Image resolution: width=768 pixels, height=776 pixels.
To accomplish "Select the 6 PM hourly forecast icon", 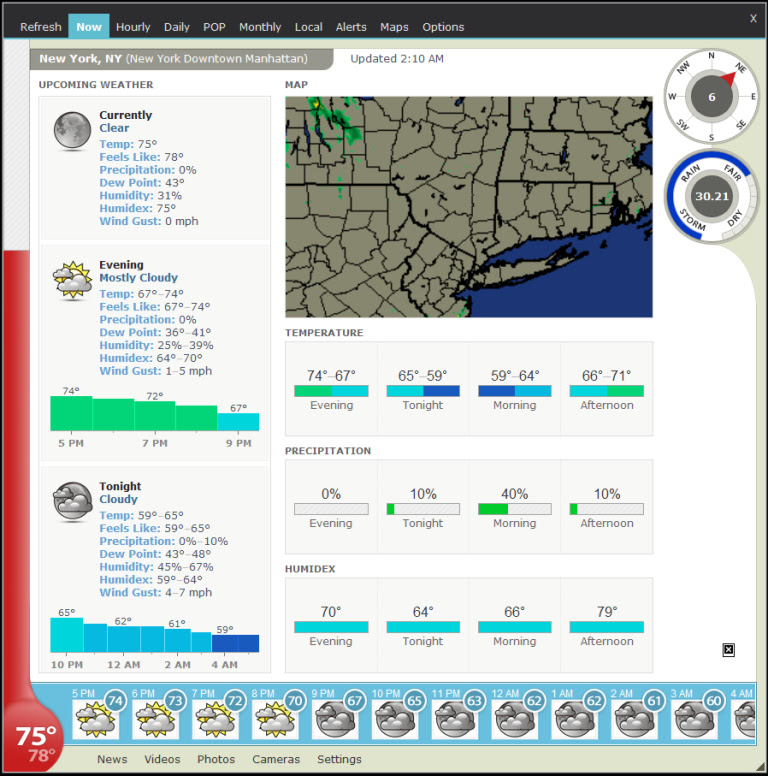I will (156, 720).
